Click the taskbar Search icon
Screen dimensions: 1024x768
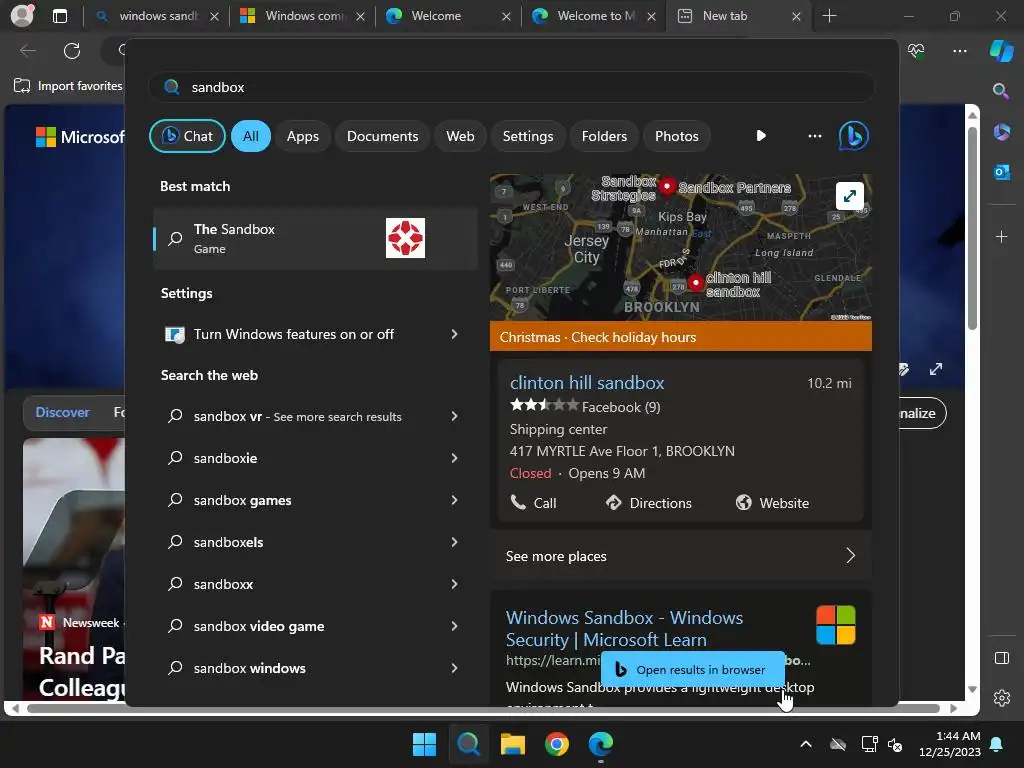pyautogui.click(x=468, y=744)
